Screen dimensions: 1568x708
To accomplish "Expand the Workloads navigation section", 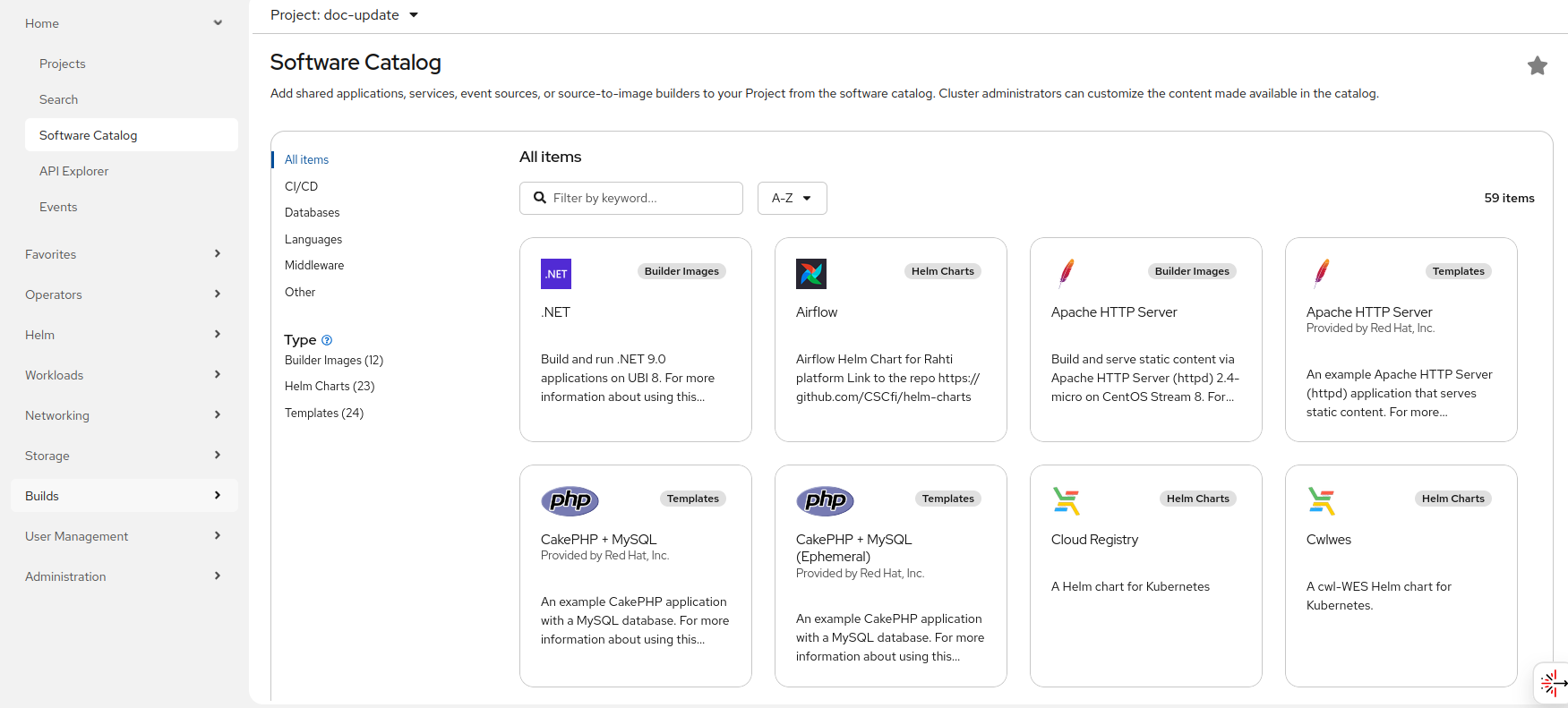I will click(x=124, y=375).
